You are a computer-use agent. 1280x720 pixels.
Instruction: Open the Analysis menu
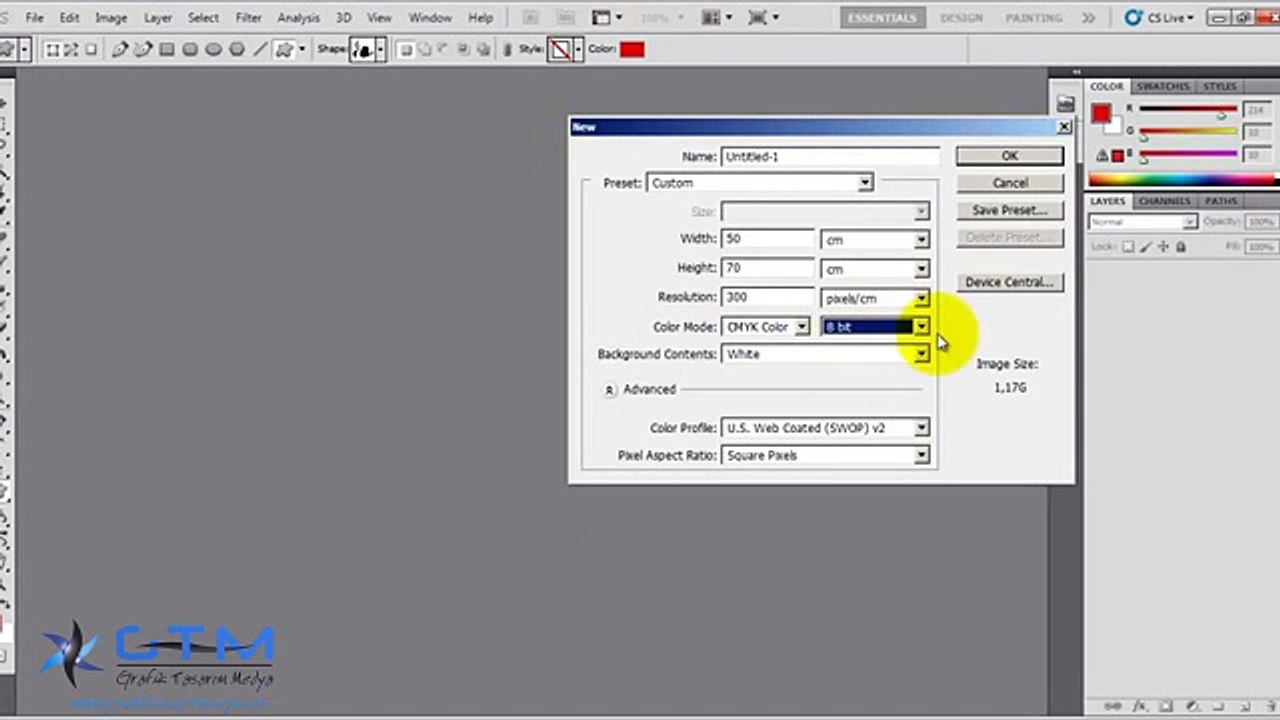point(298,18)
